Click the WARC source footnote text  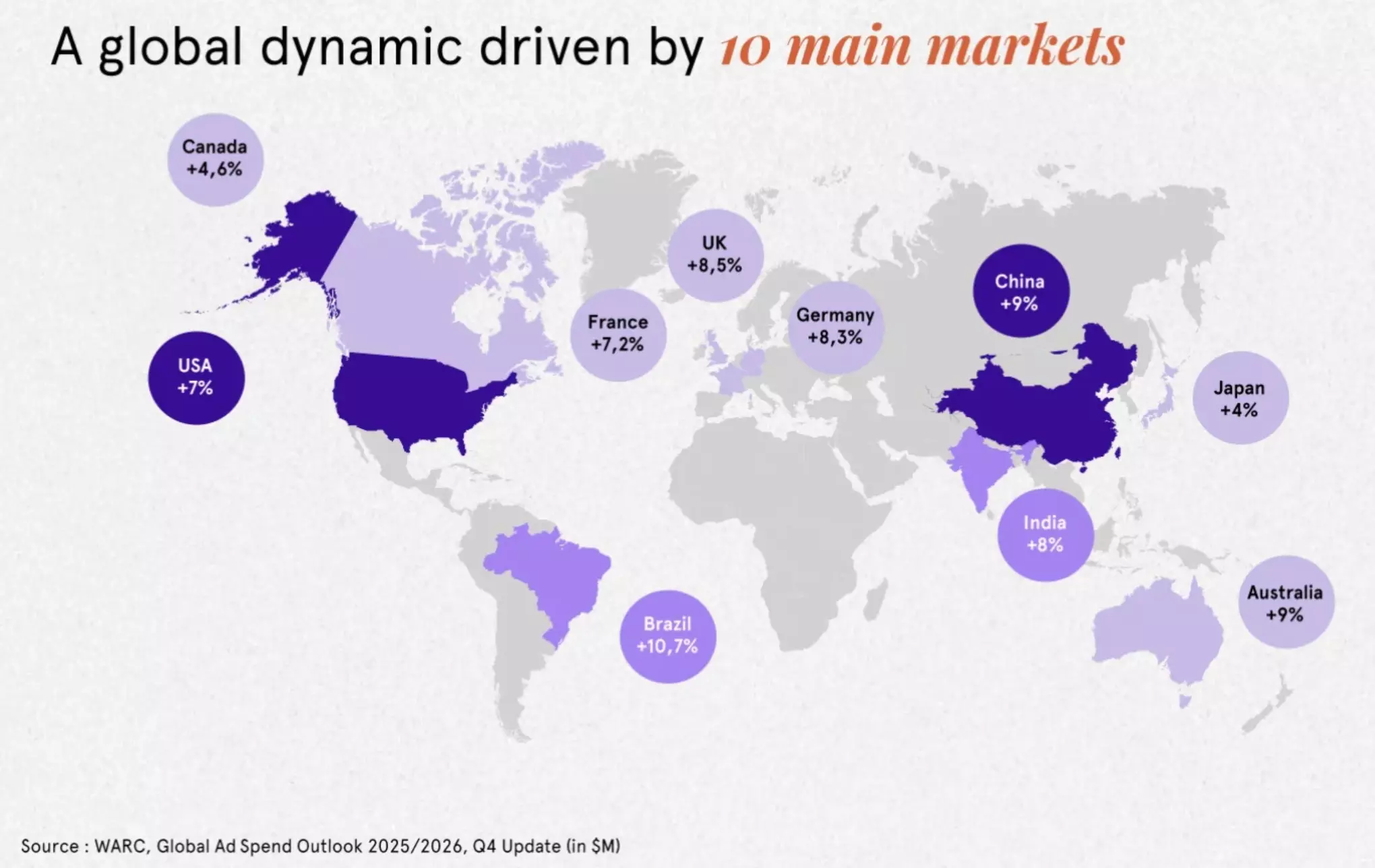[320, 846]
